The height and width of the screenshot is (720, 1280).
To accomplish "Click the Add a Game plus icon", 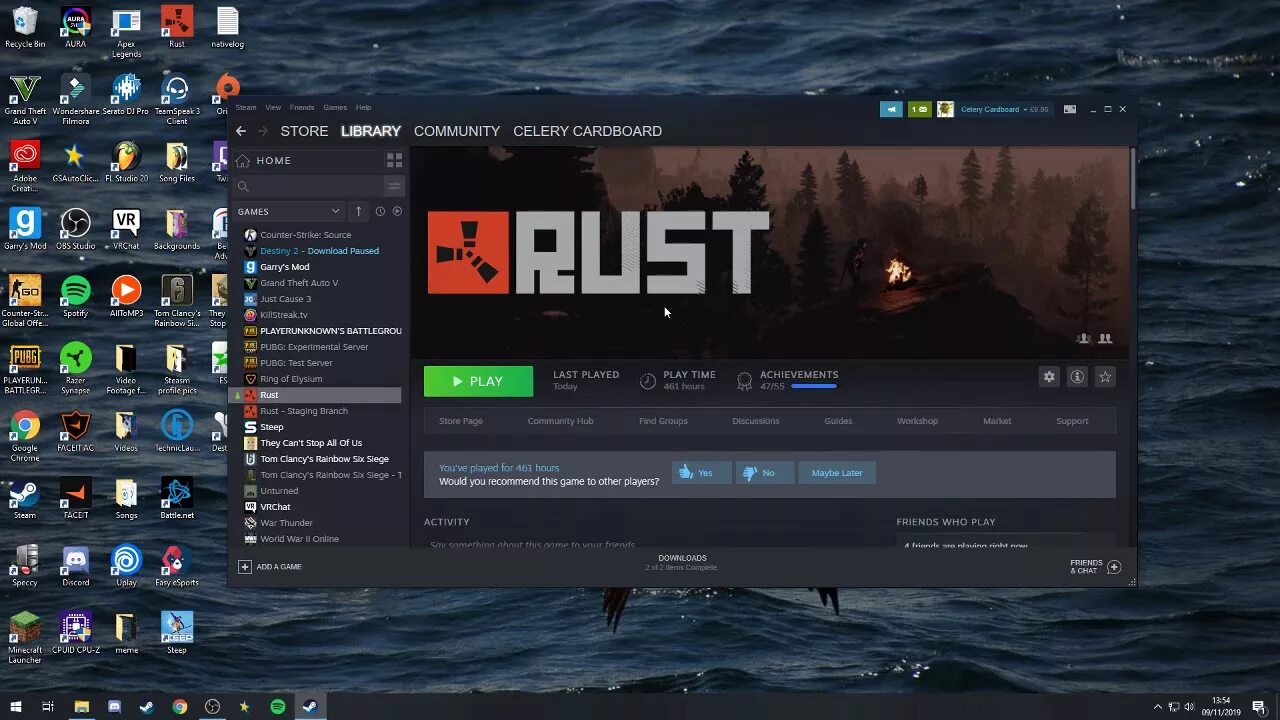I will [245, 567].
